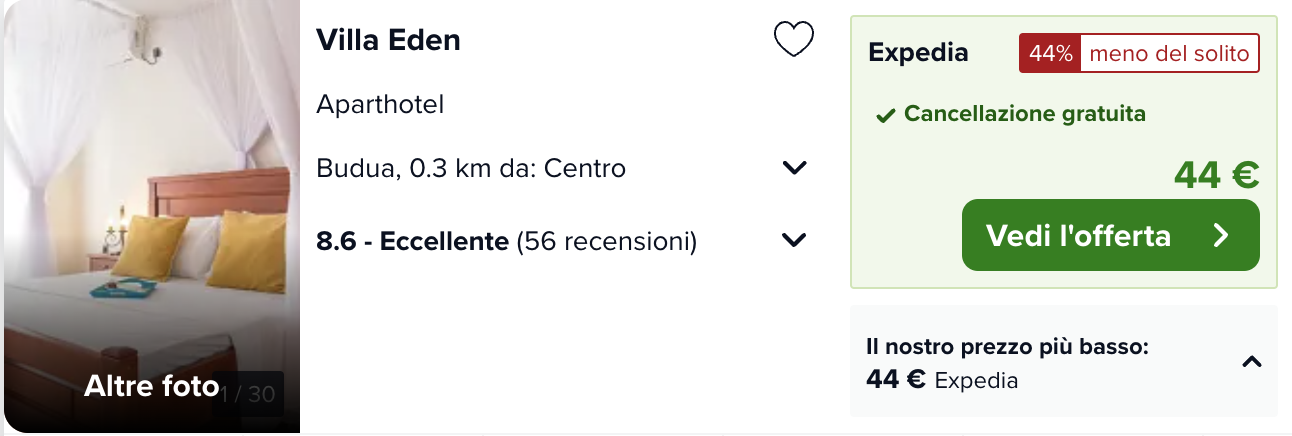Open the Vedi l'offerta deal button
The width and height of the screenshot is (1292, 436).
1110,235
